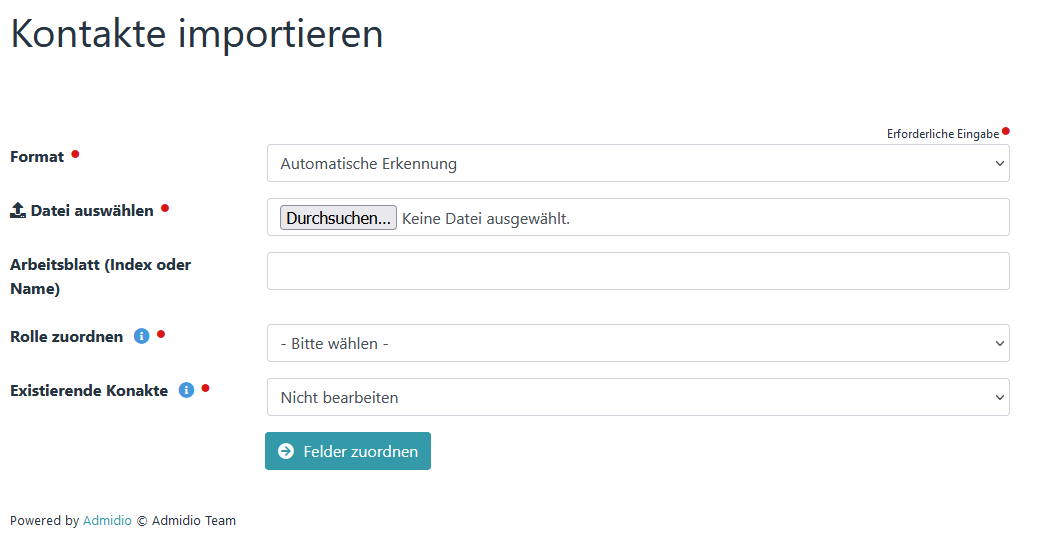
Task: Click the Felder zuordnen button
Action: click(x=348, y=451)
